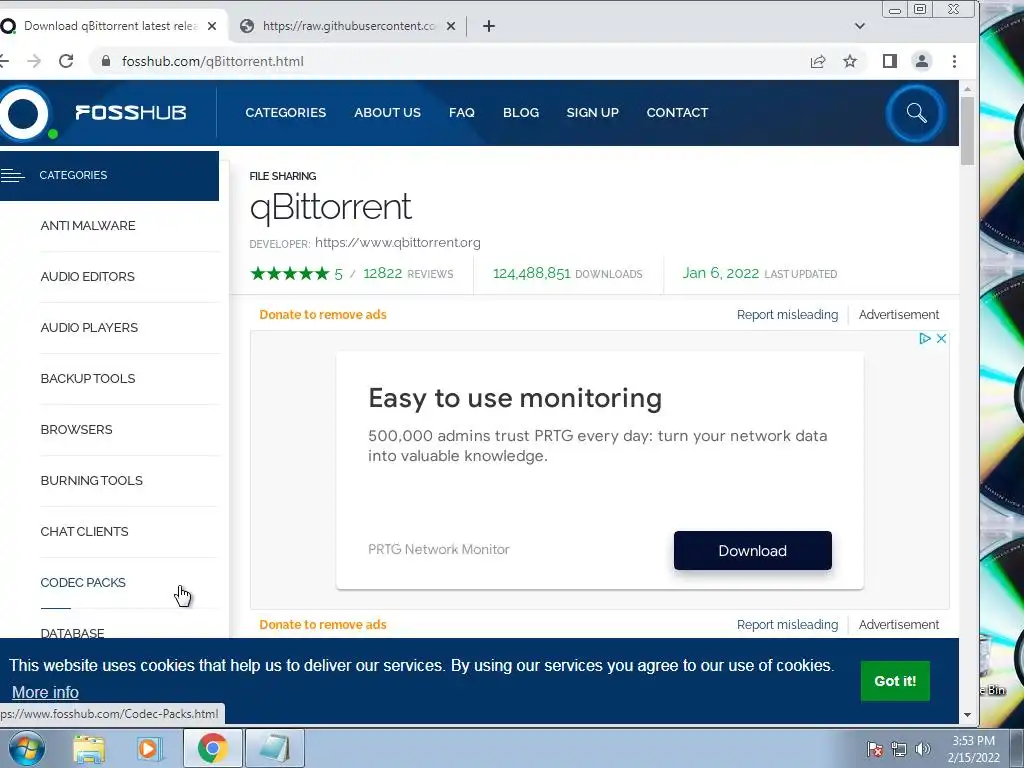
Task: Open the BURNING TOOLS category
Action: coord(91,481)
